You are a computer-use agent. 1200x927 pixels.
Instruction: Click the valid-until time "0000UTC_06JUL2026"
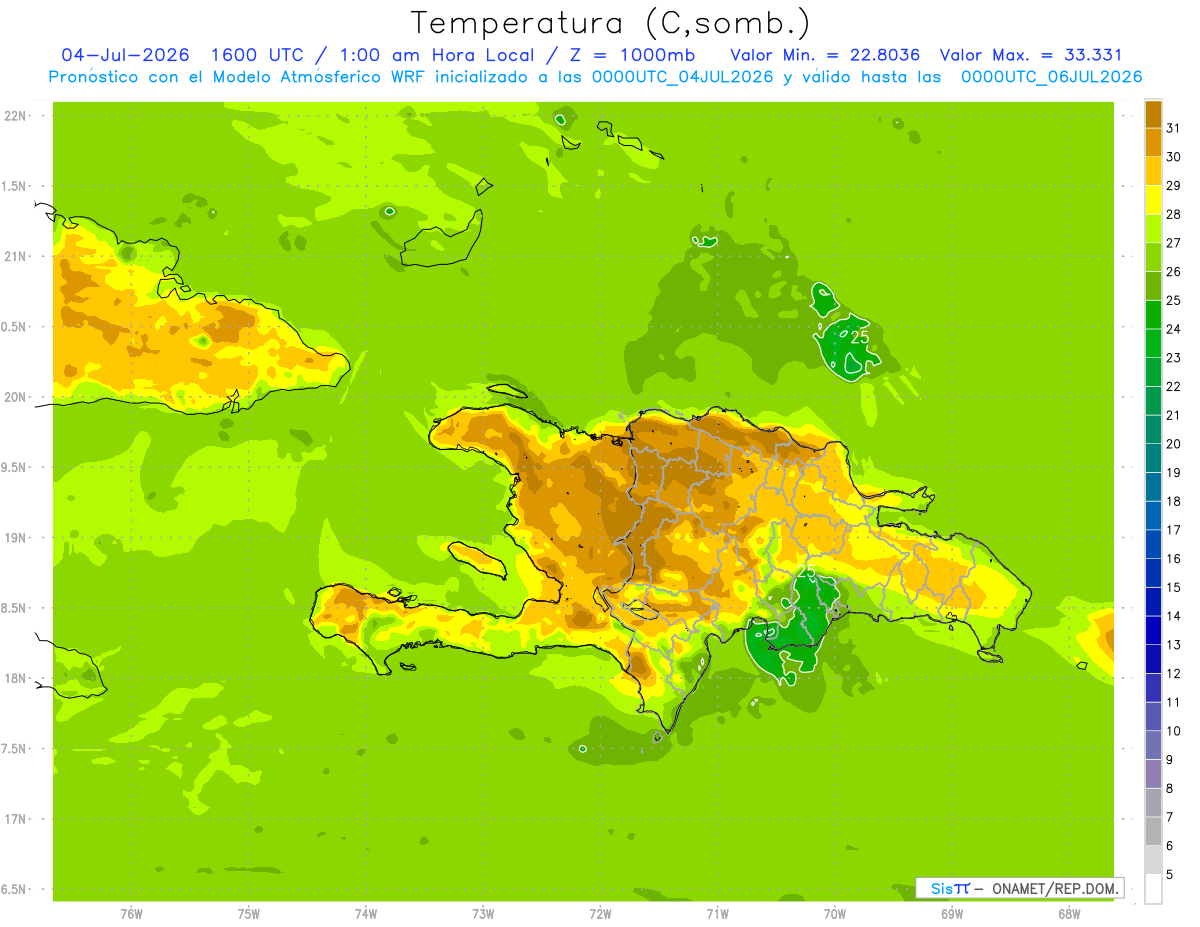click(1051, 77)
